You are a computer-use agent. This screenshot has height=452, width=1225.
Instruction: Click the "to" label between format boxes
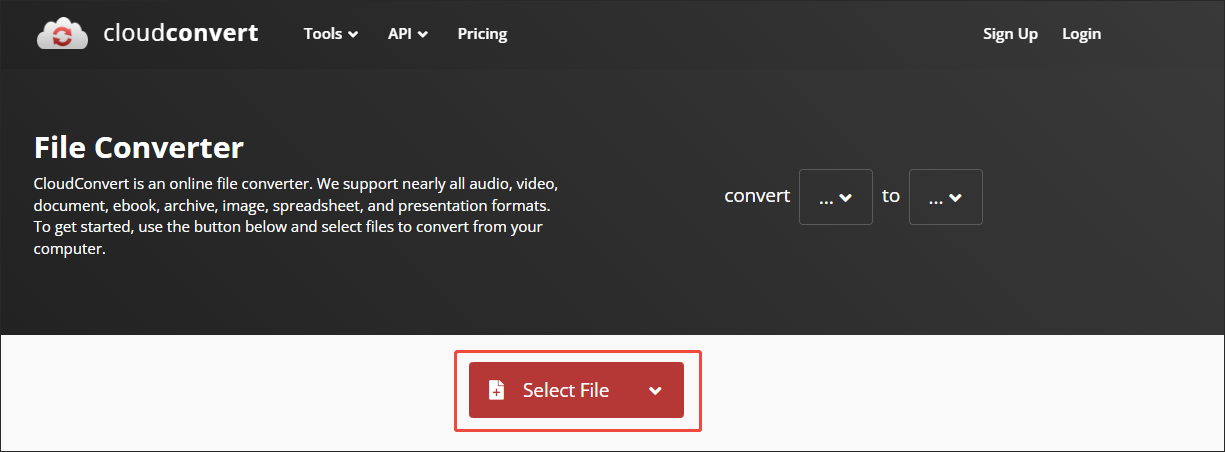(x=891, y=196)
